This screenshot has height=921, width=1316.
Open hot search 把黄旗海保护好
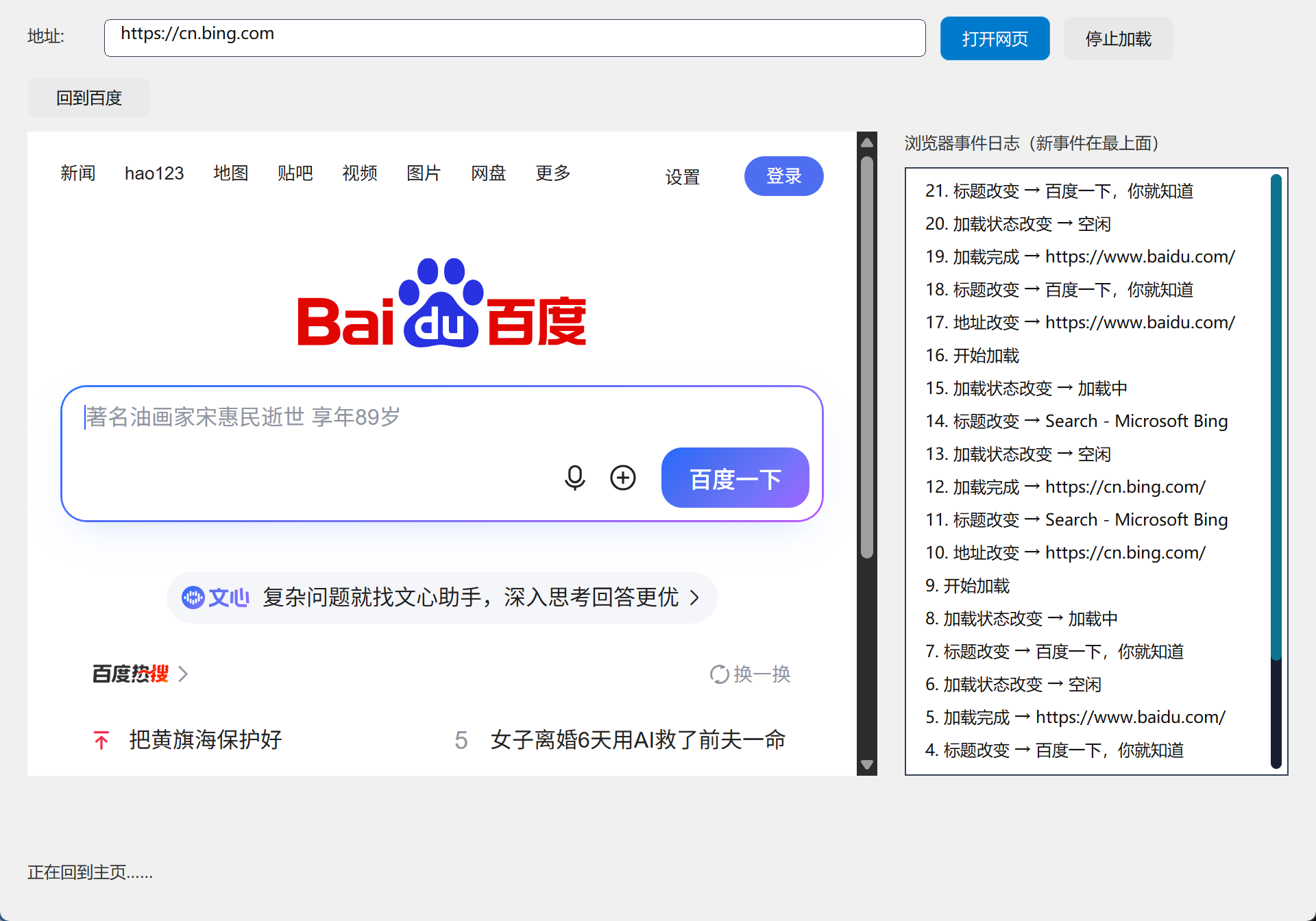point(206,740)
